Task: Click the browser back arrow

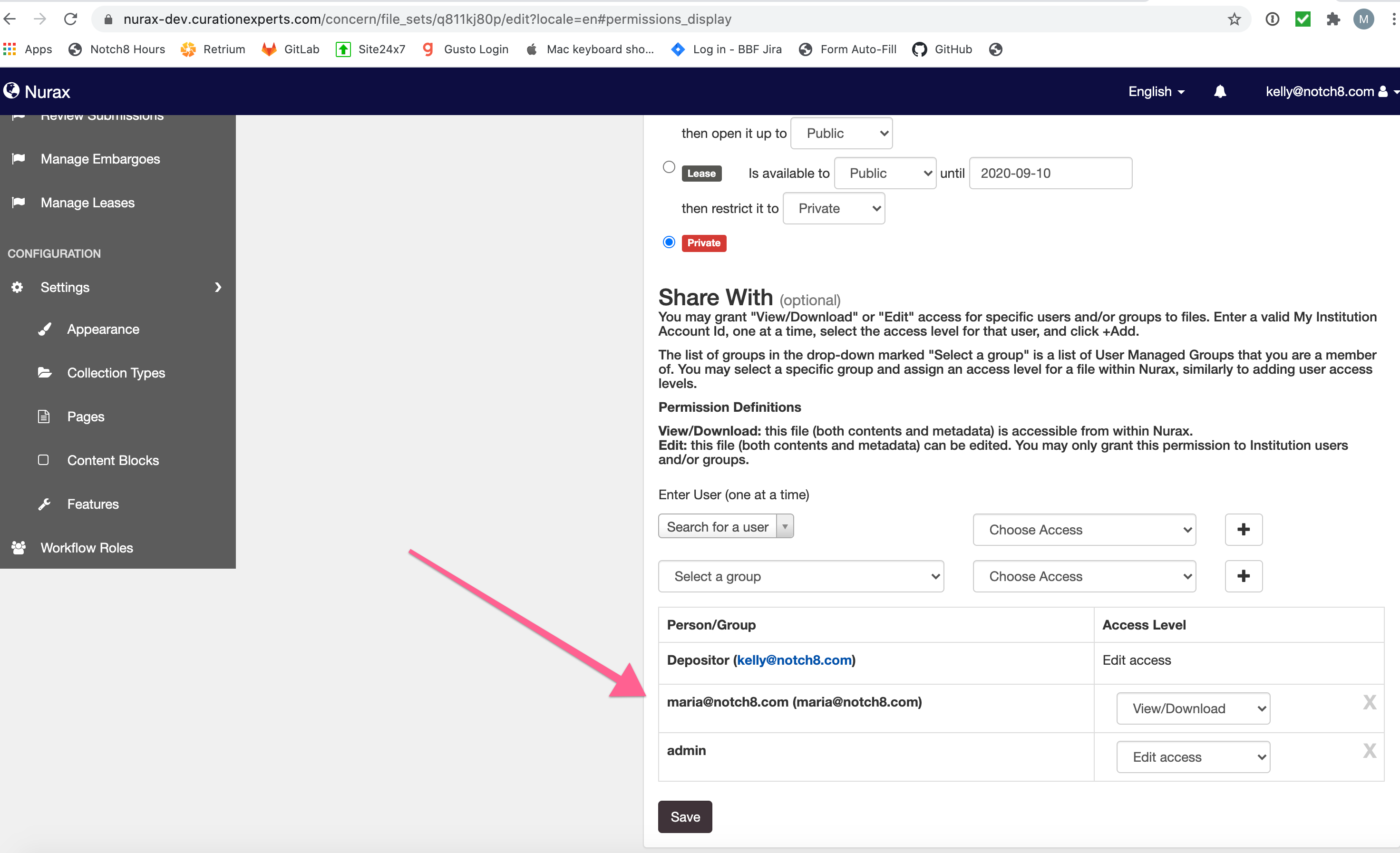Action: coord(10,19)
